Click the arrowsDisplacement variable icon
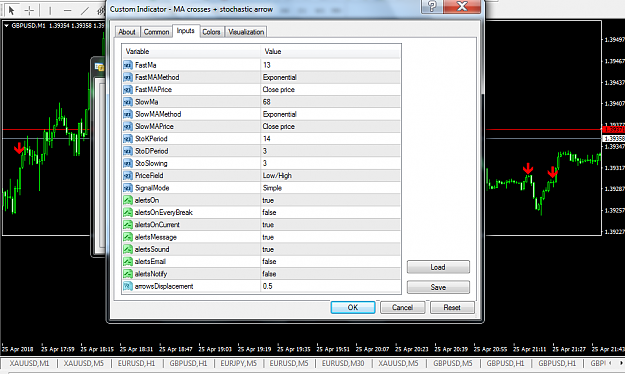 (128, 286)
